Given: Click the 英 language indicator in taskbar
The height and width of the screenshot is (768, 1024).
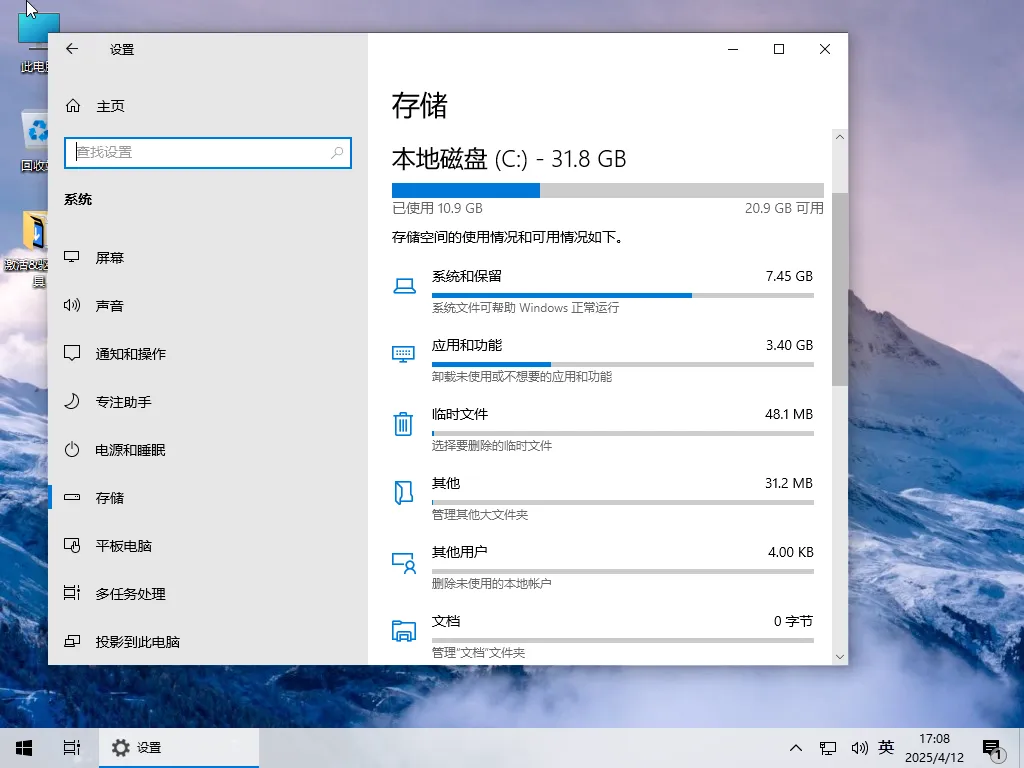Looking at the screenshot, I should tap(886, 747).
